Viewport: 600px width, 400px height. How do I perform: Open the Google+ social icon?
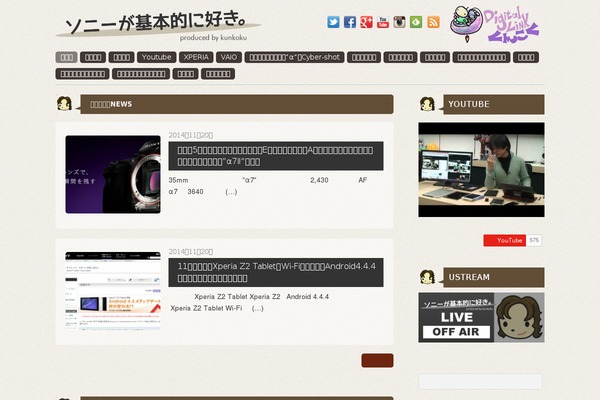(366, 22)
